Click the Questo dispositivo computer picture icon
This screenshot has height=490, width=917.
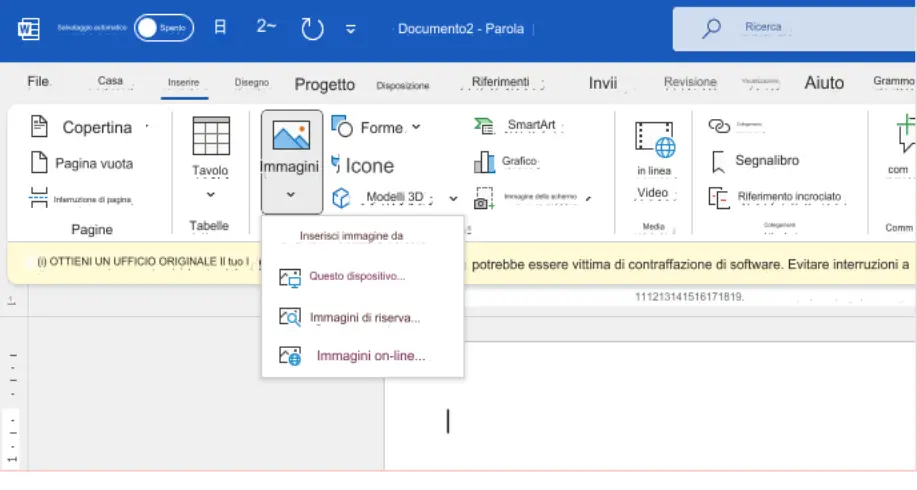click(x=290, y=278)
